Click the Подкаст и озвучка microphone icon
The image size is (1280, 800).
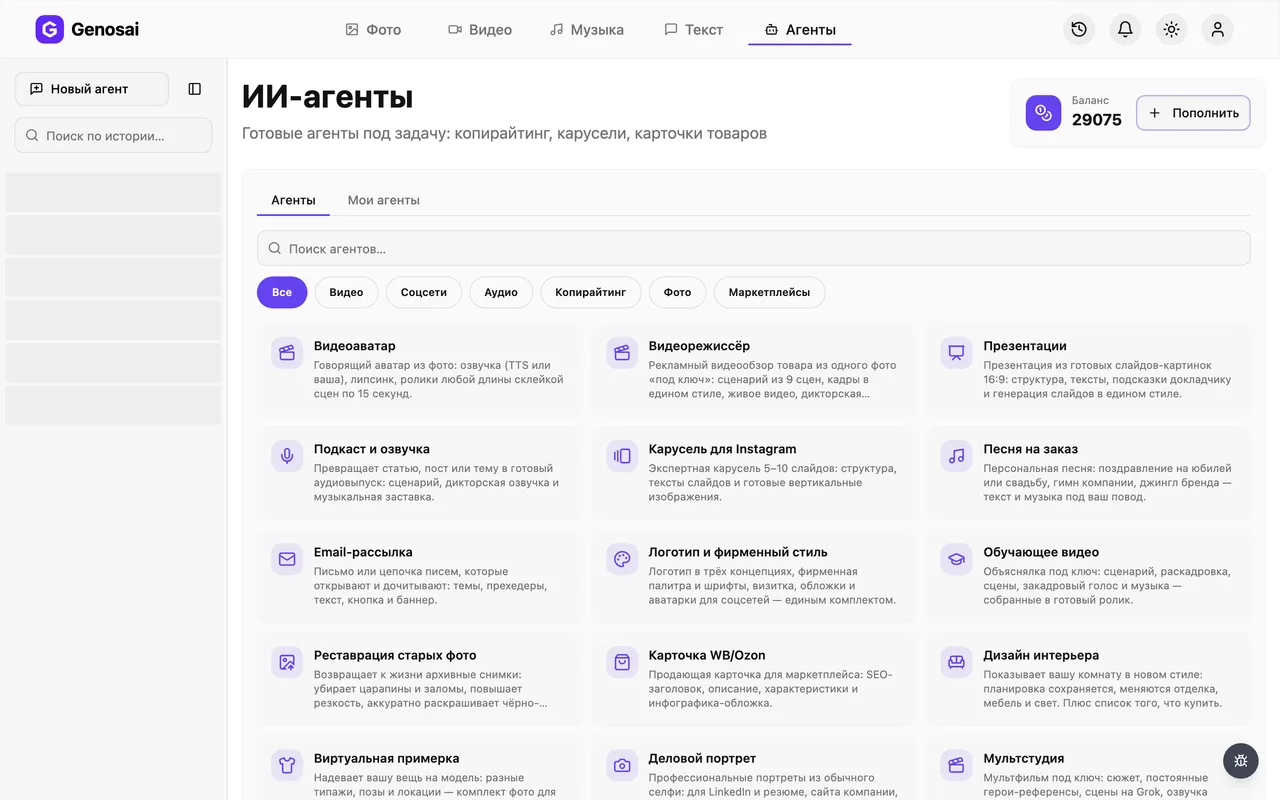click(x=287, y=455)
